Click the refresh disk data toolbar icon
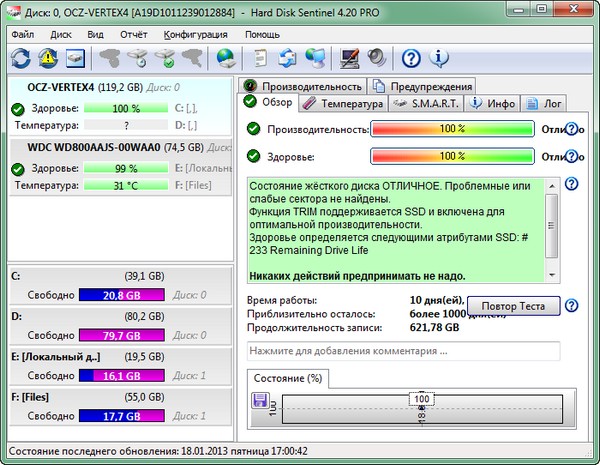This screenshot has height=465, width=600. (x=21, y=58)
